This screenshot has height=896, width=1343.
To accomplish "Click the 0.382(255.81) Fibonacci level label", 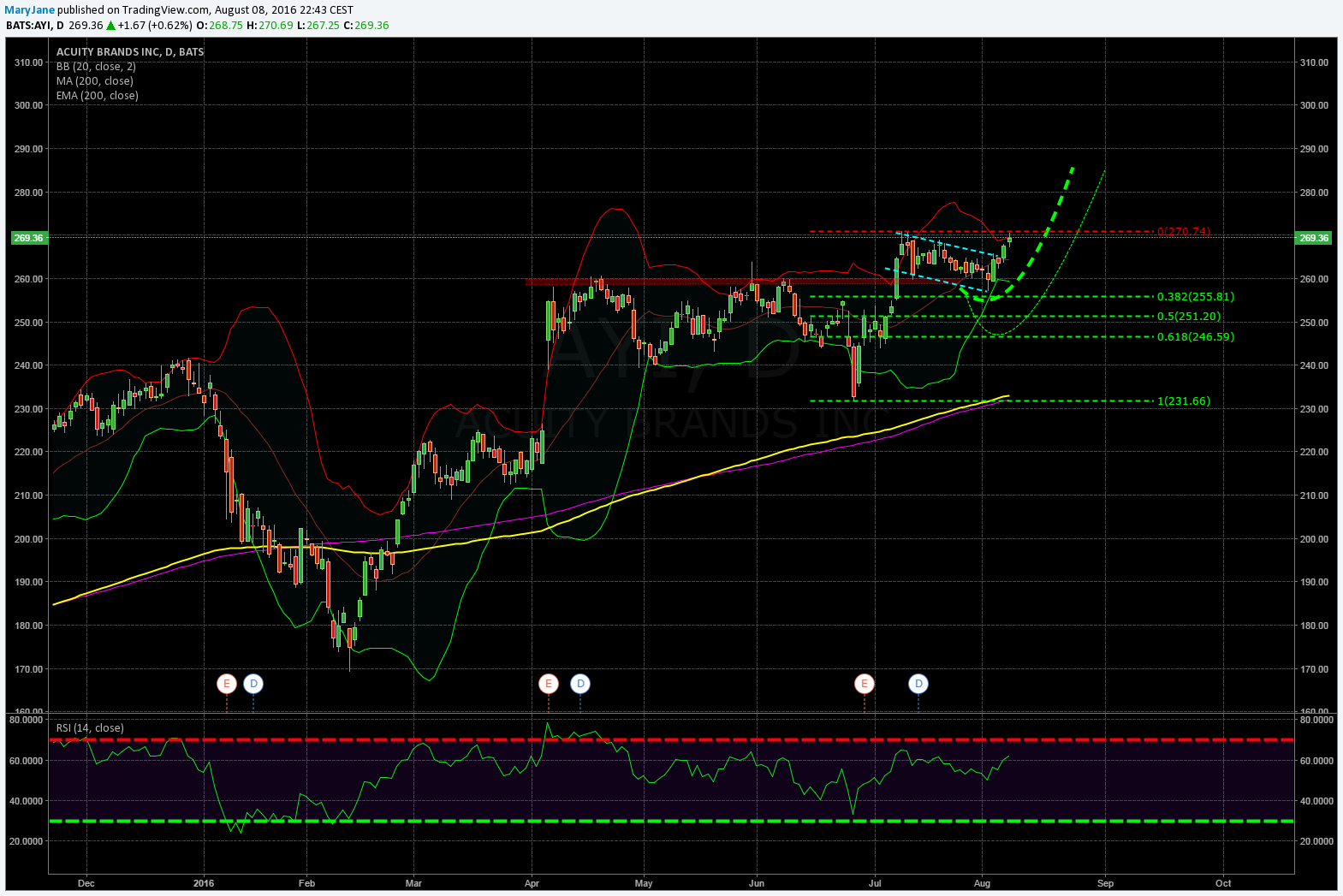I will point(1196,297).
